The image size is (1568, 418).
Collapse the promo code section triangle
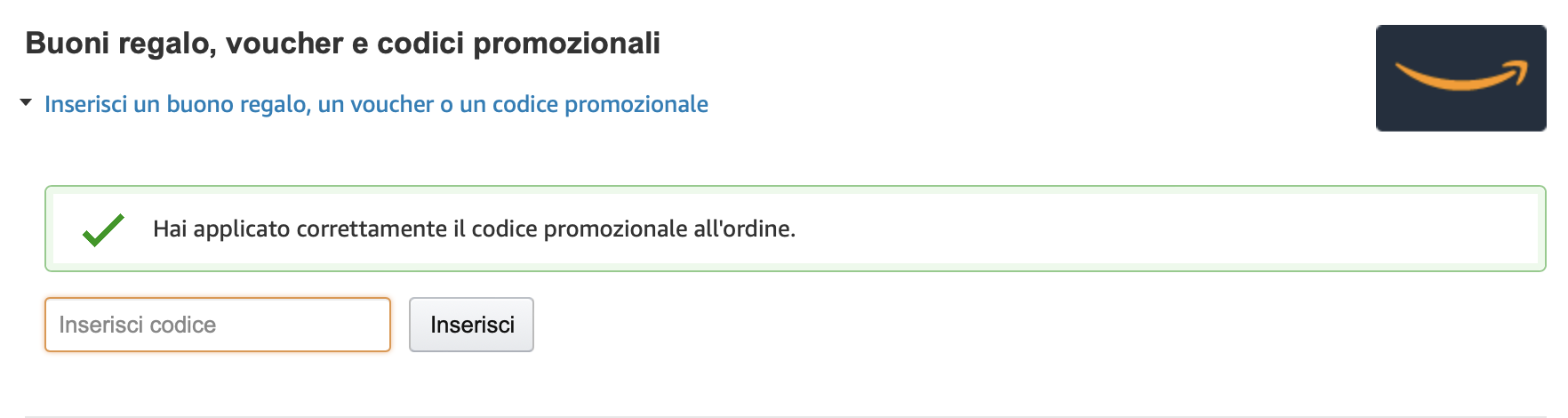point(26,103)
